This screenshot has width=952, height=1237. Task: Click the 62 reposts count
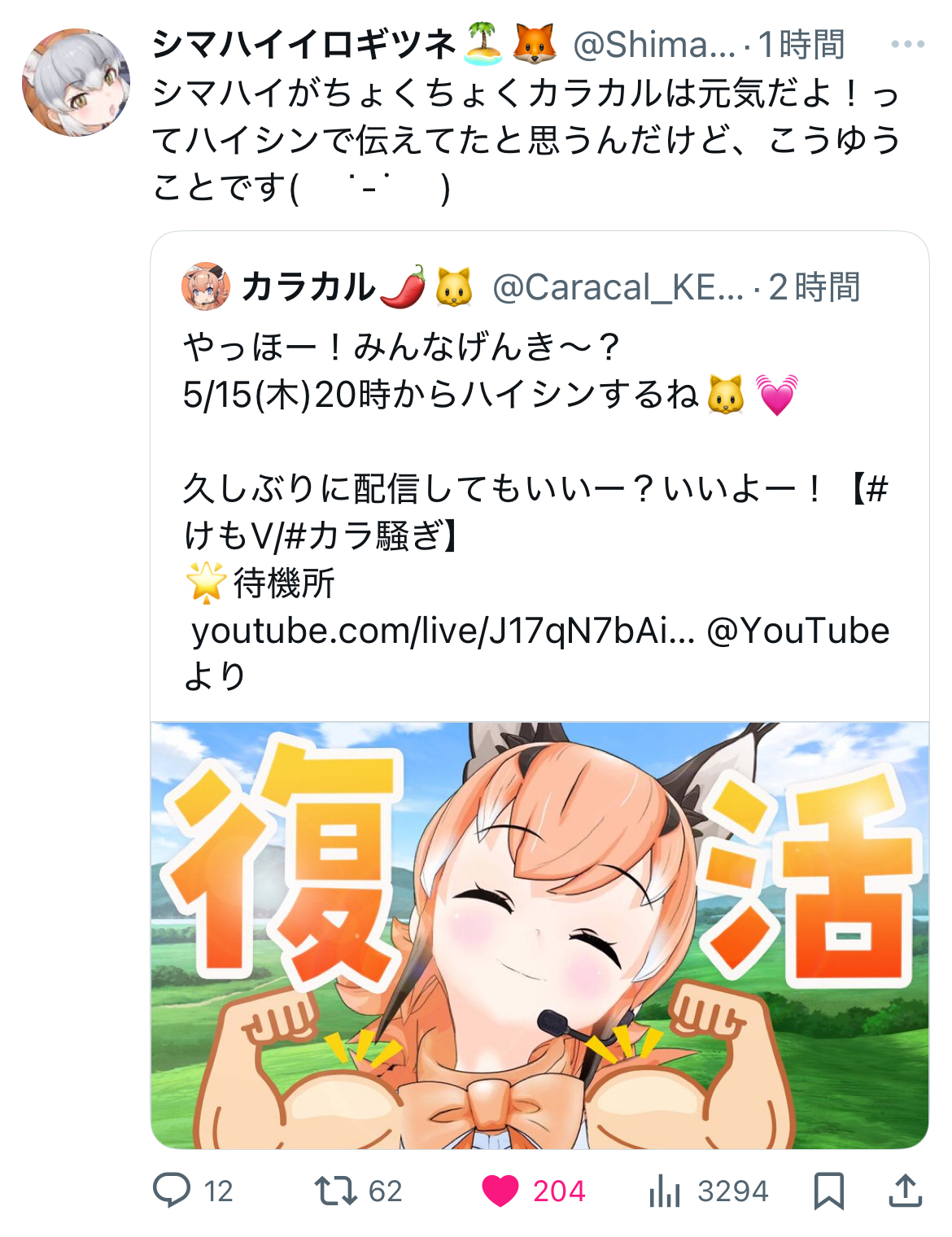386,1191
